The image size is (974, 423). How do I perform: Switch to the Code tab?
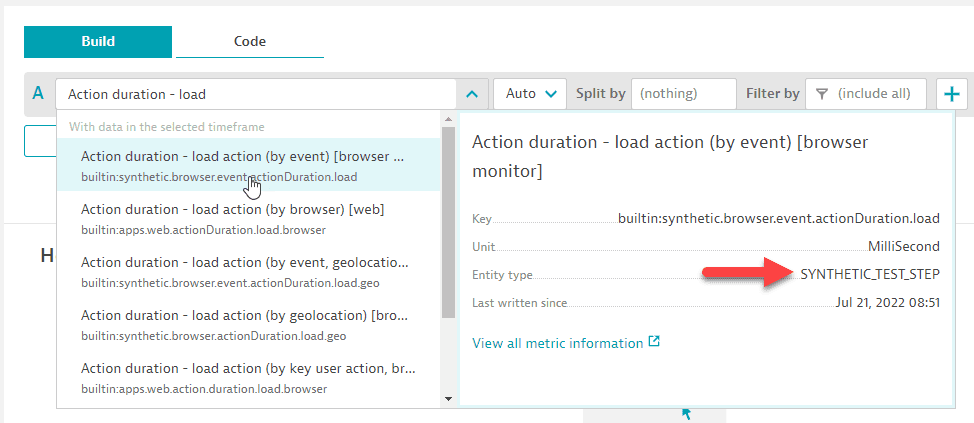(249, 41)
